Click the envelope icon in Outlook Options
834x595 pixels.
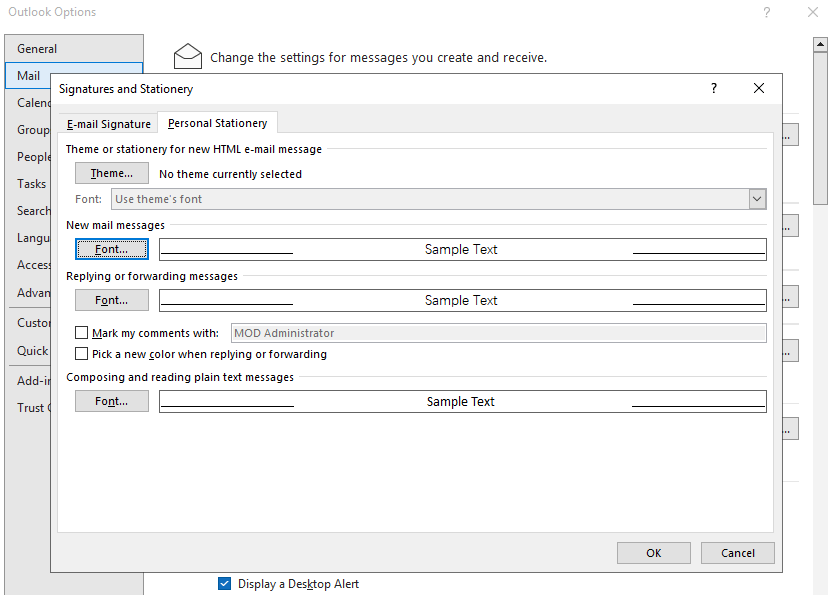pos(188,56)
